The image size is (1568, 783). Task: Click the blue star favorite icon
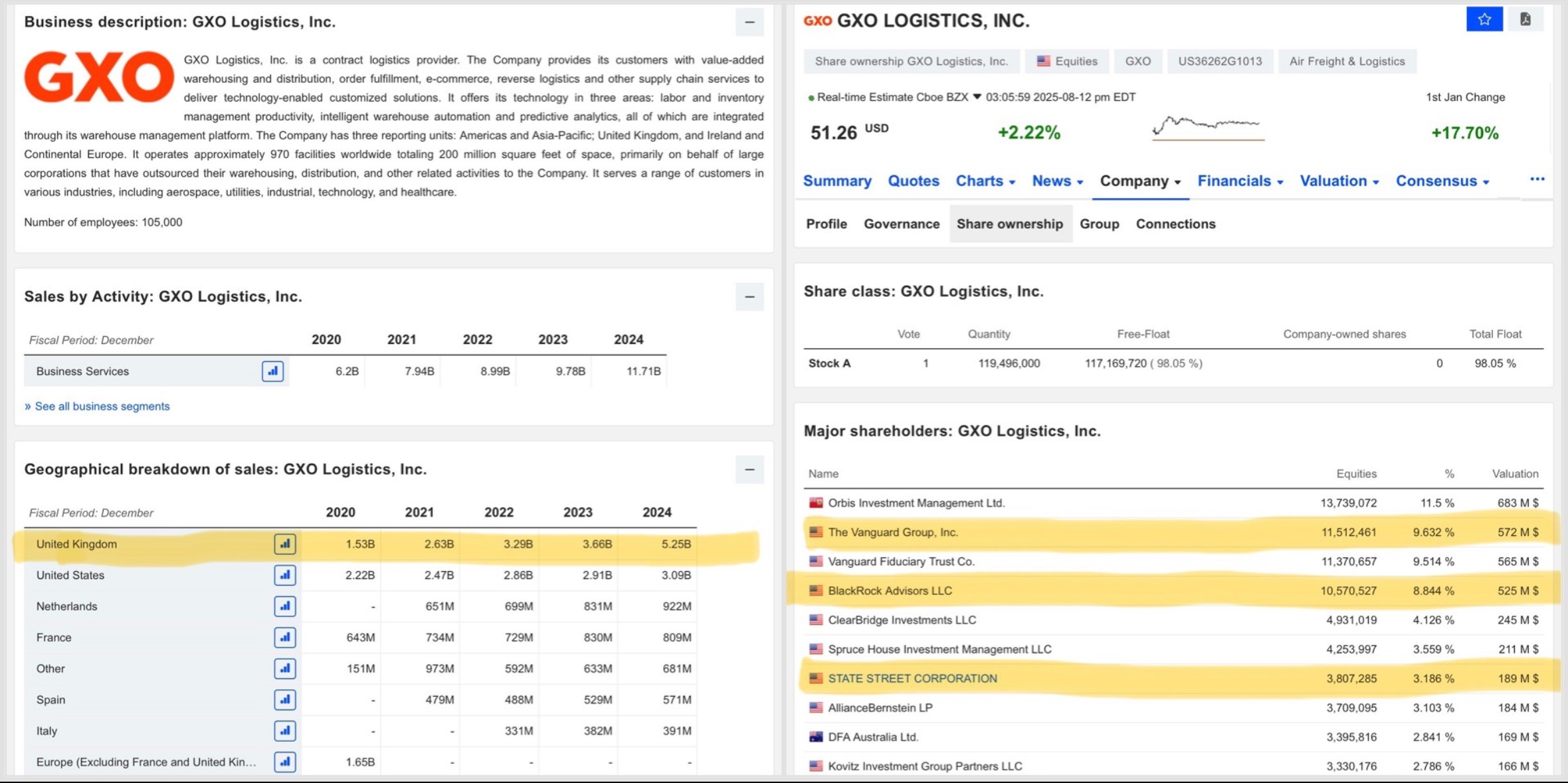[1484, 19]
